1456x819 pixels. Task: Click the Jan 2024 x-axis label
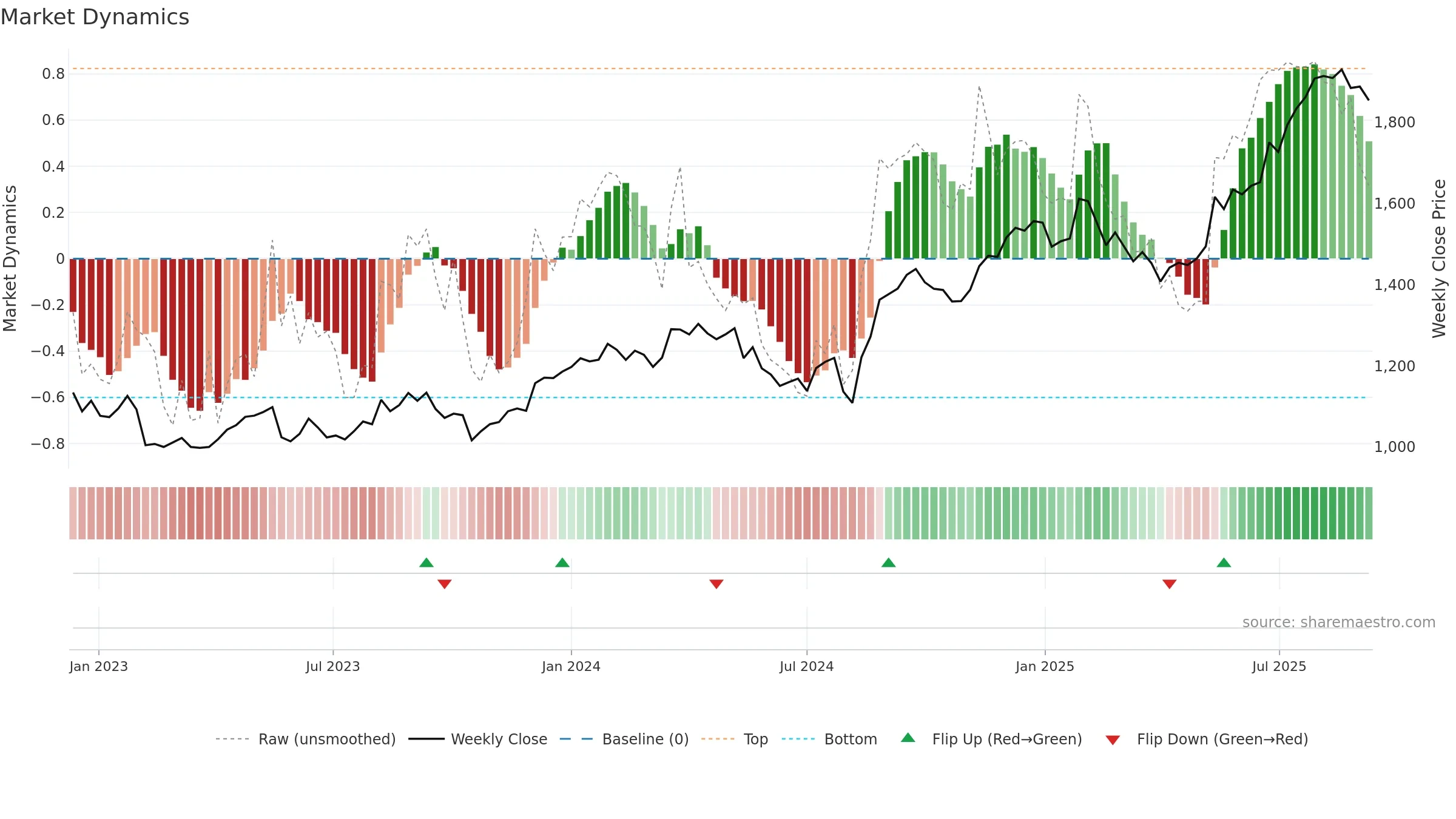571,666
